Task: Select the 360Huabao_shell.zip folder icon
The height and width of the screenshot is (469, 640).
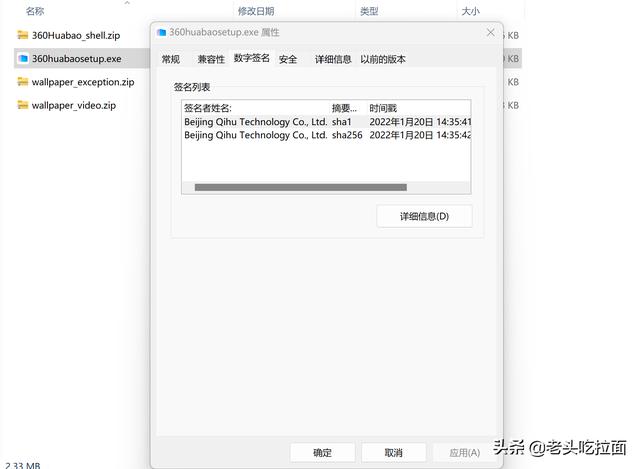Action: (x=23, y=35)
